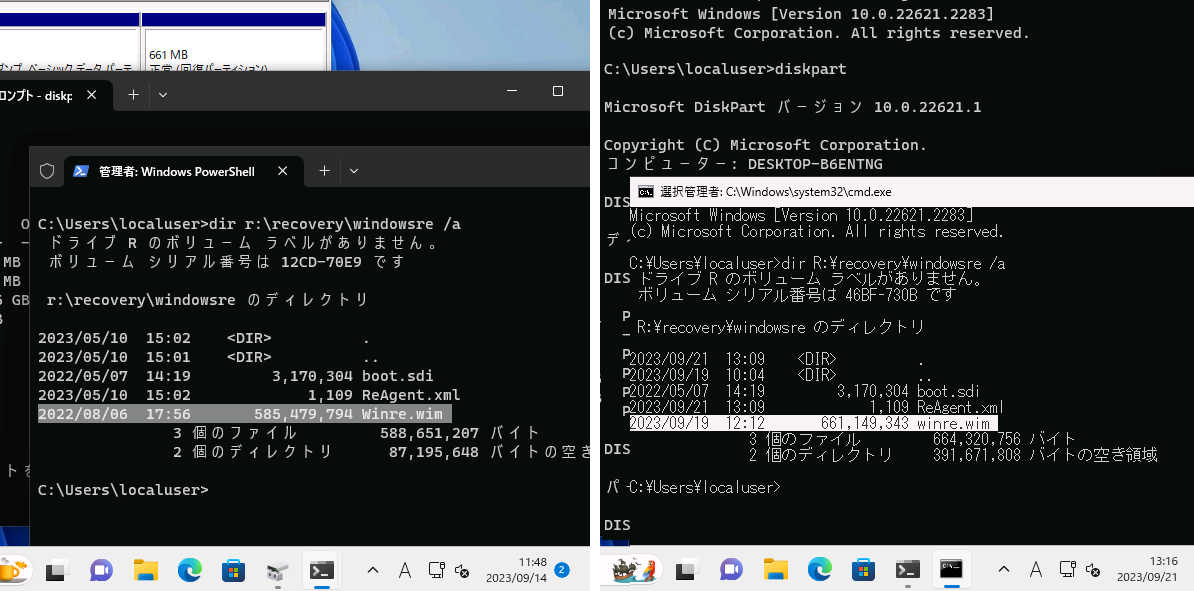
Task: Add a new tab in the PowerShell window
Action: [324, 171]
